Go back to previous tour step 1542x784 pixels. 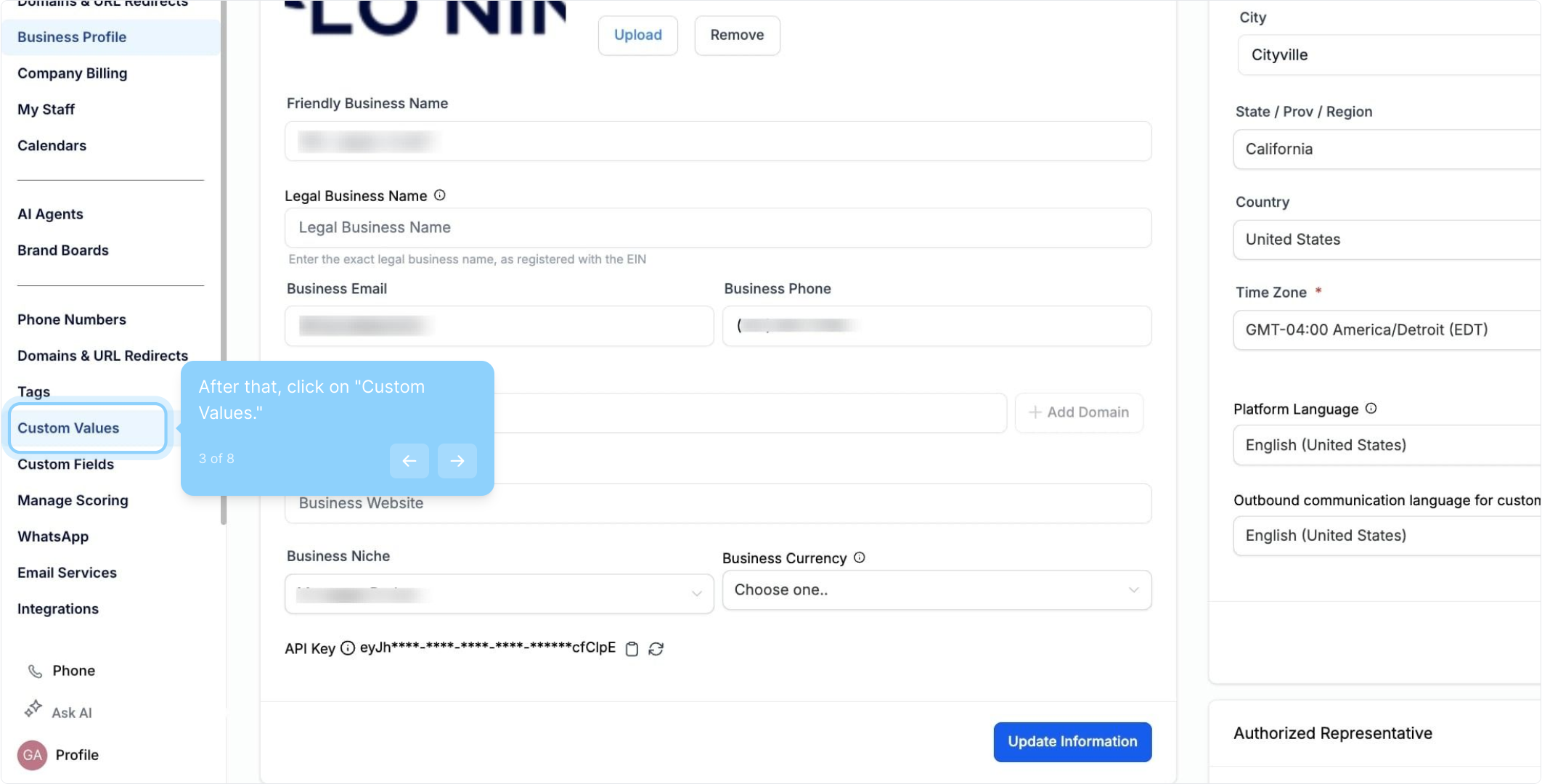409,461
